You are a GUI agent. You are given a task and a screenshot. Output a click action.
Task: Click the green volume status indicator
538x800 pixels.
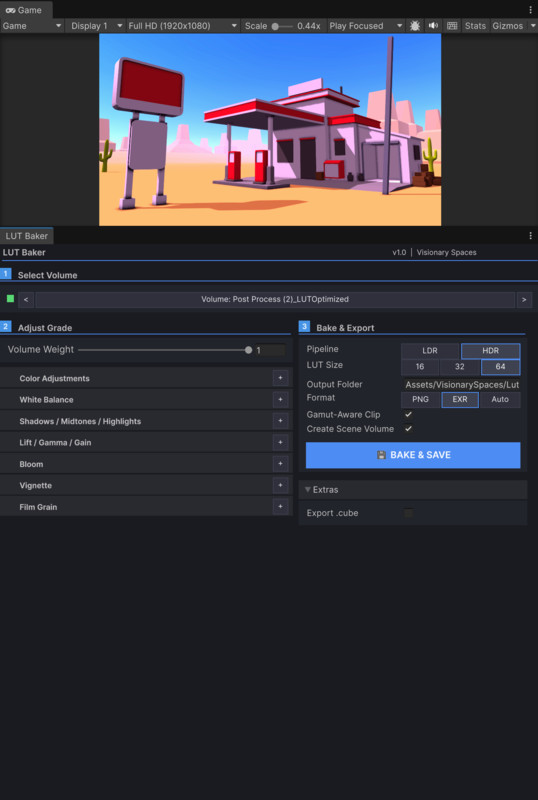(10, 298)
